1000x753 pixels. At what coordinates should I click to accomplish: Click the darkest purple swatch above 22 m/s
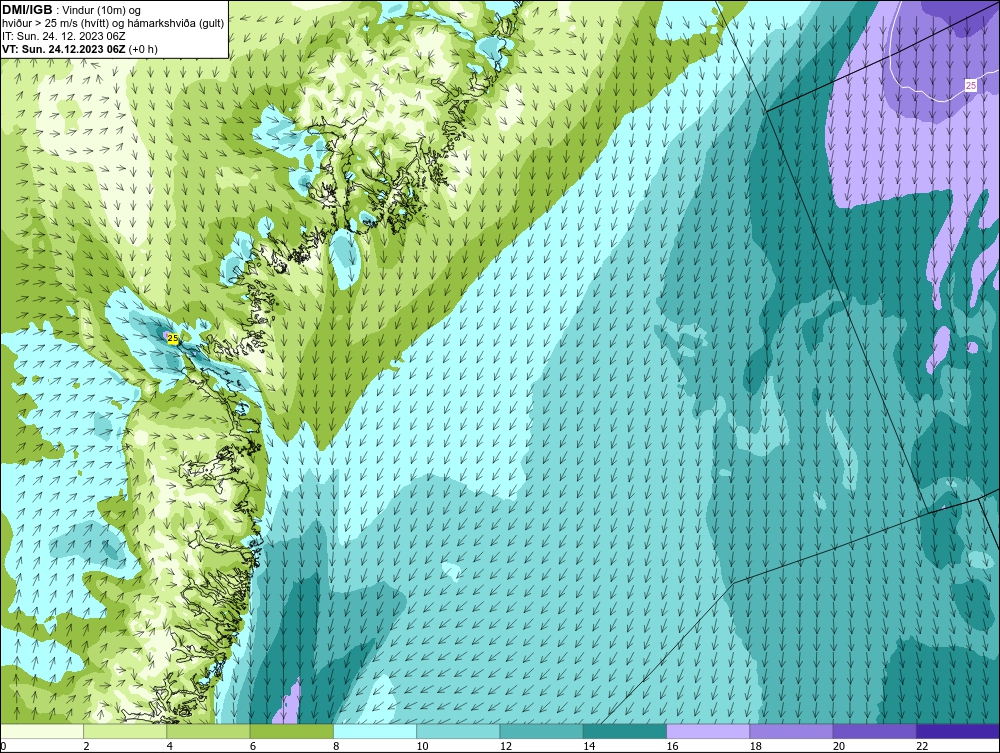[957, 731]
